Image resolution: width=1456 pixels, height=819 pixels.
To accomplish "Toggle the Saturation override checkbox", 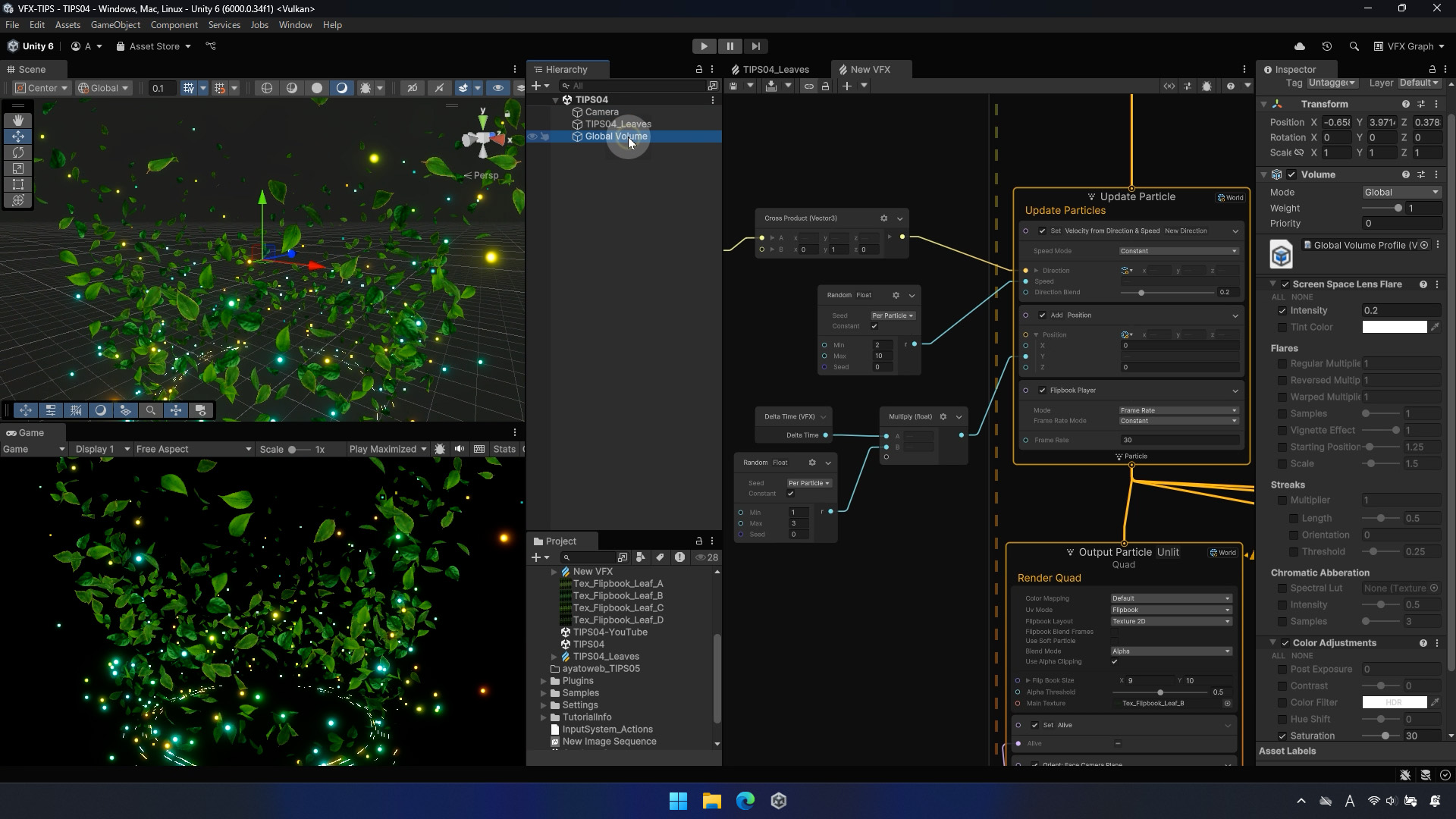I will pyautogui.click(x=1282, y=736).
